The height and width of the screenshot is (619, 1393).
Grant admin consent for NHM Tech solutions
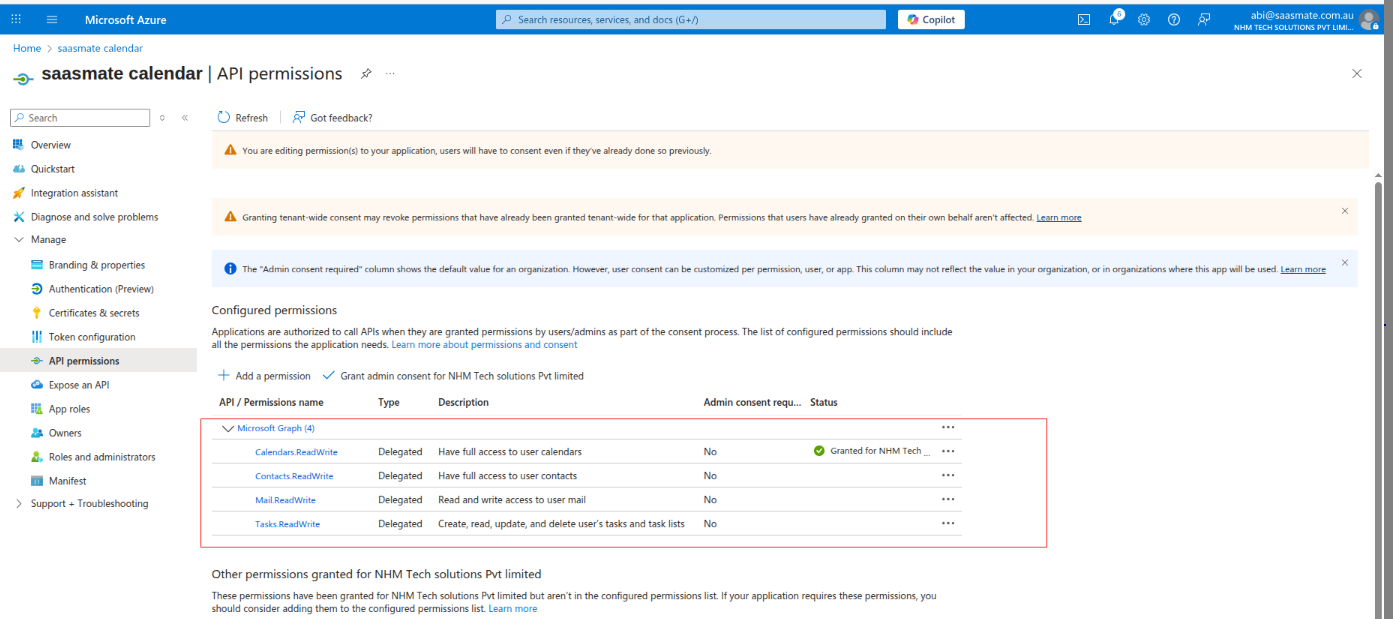tap(453, 376)
